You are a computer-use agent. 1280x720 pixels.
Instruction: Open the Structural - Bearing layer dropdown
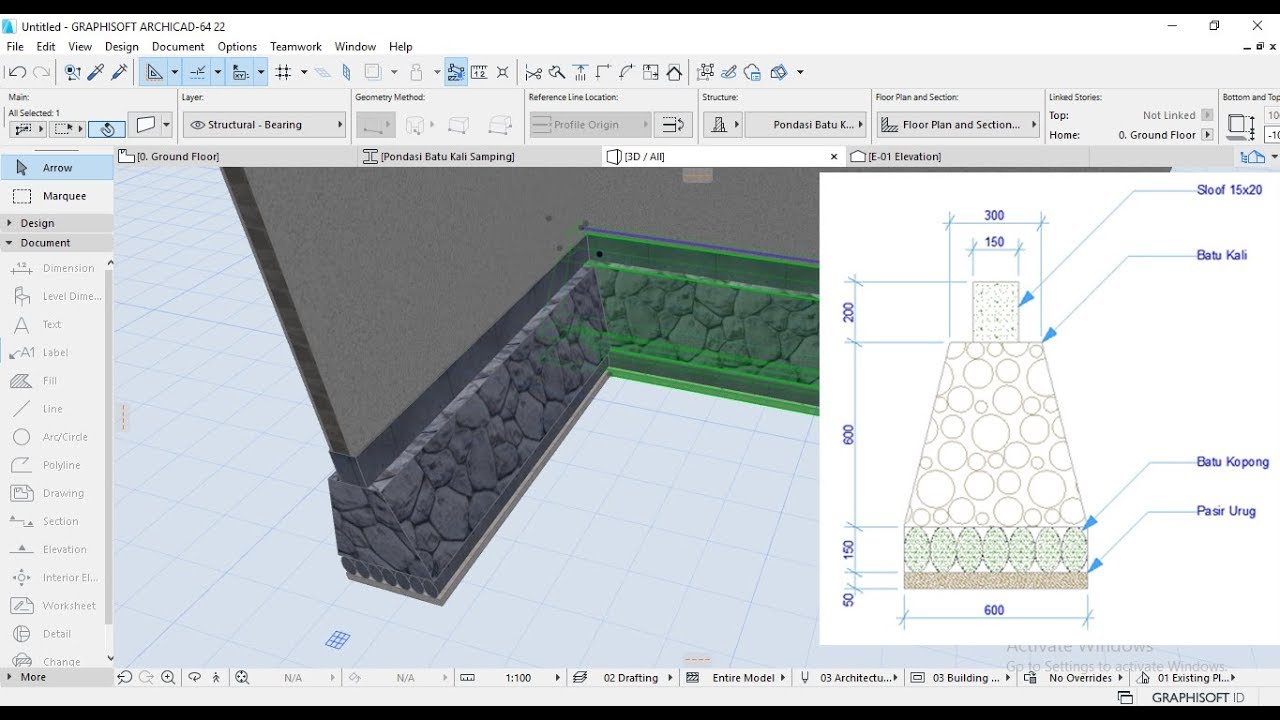[264, 125]
